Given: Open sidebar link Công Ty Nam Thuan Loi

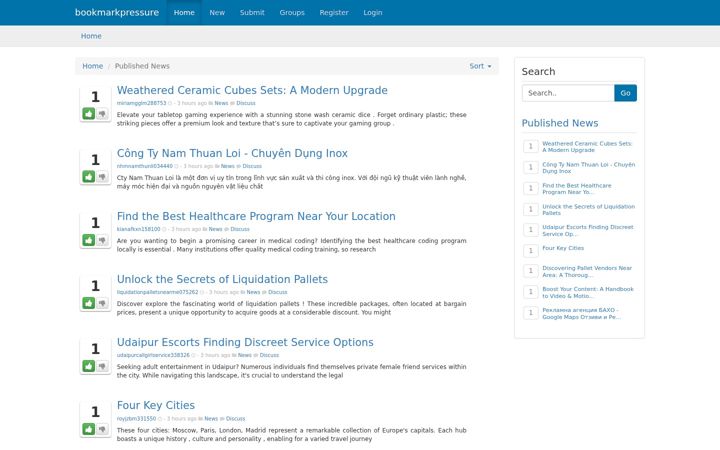Looking at the screenshot, I should [589, 168].
